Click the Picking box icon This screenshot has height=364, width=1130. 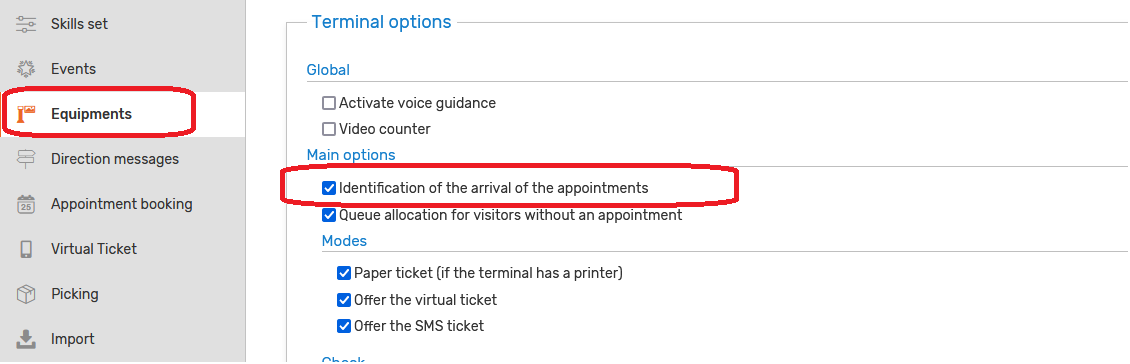point(26,294)
